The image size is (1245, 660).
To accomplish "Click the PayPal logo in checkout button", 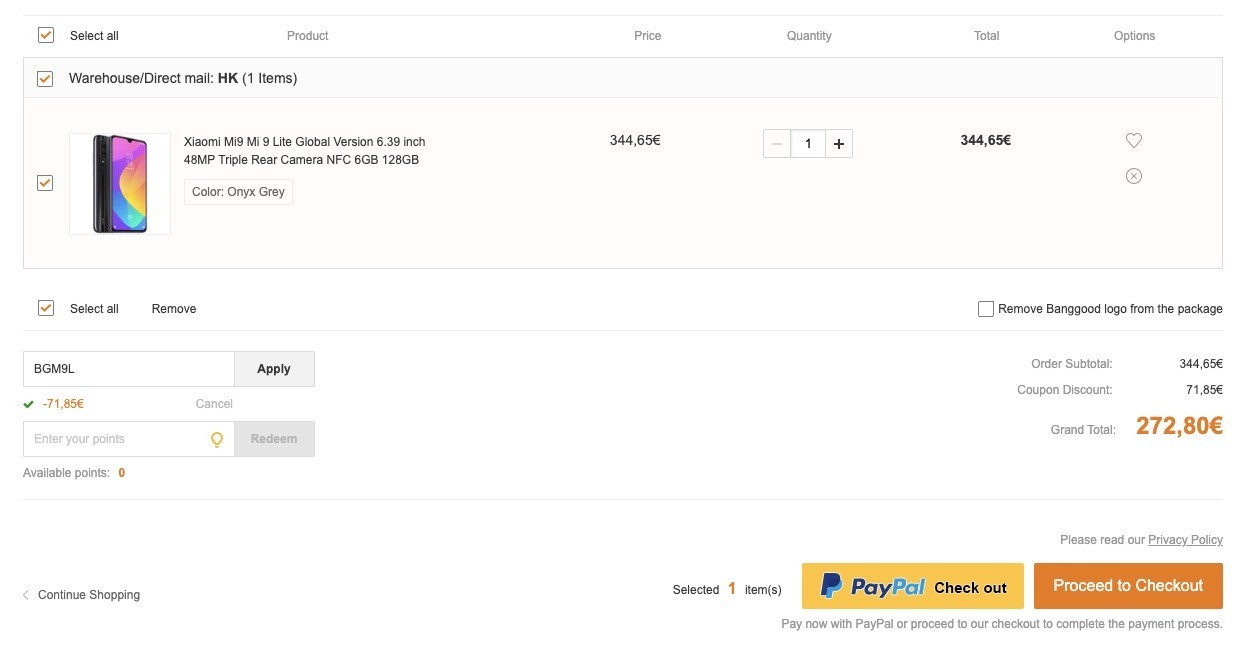I will 873,586.
